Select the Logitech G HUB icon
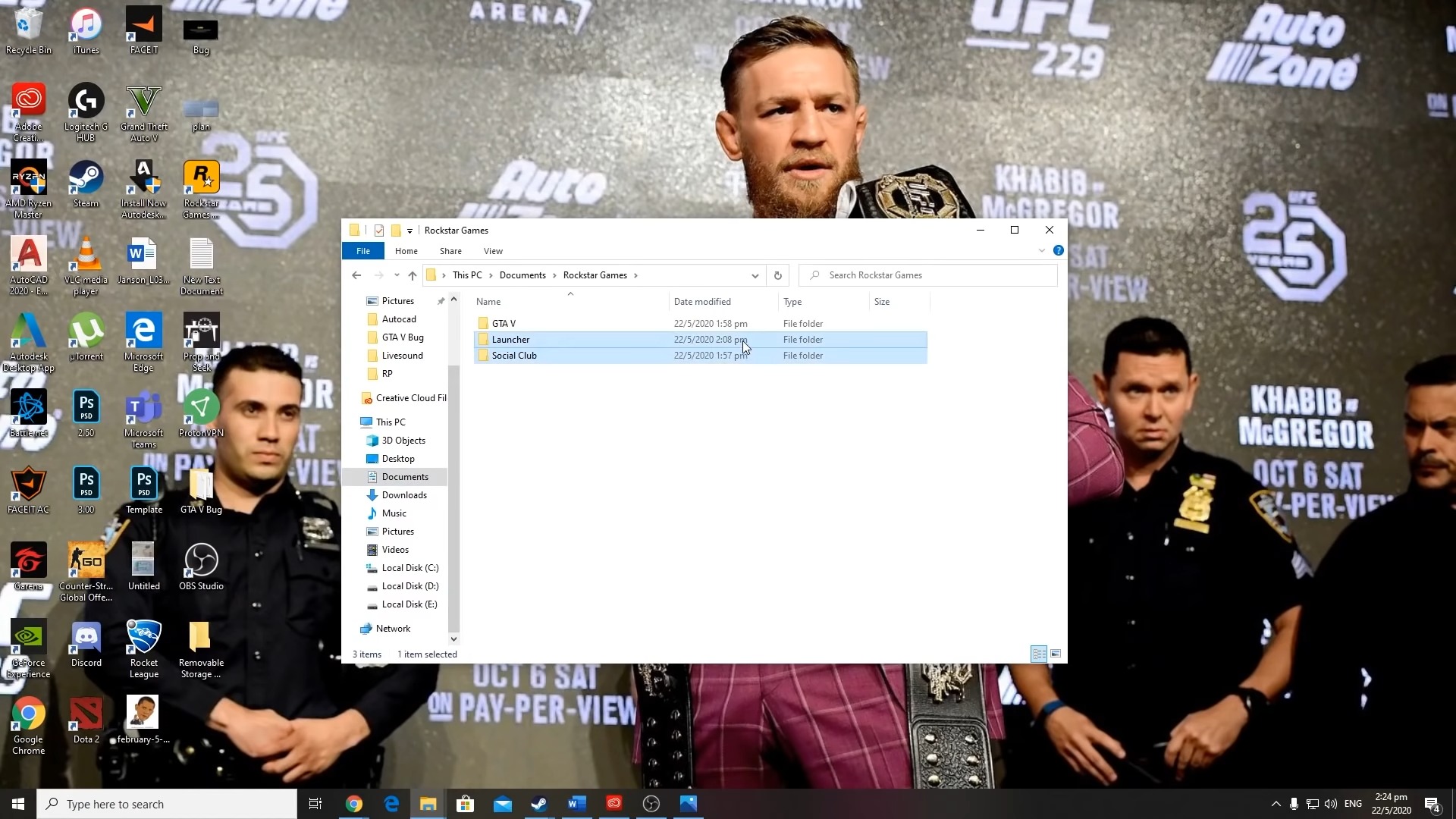Screen dimensions: 1456x819 [86, 113]
